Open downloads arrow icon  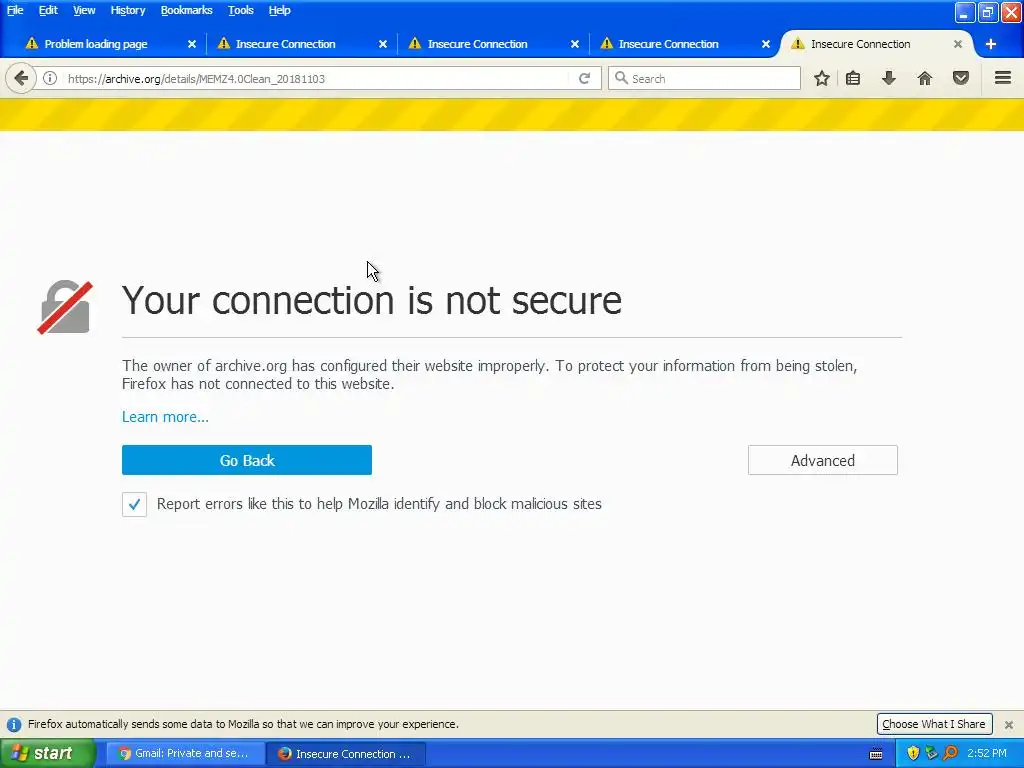888,78
